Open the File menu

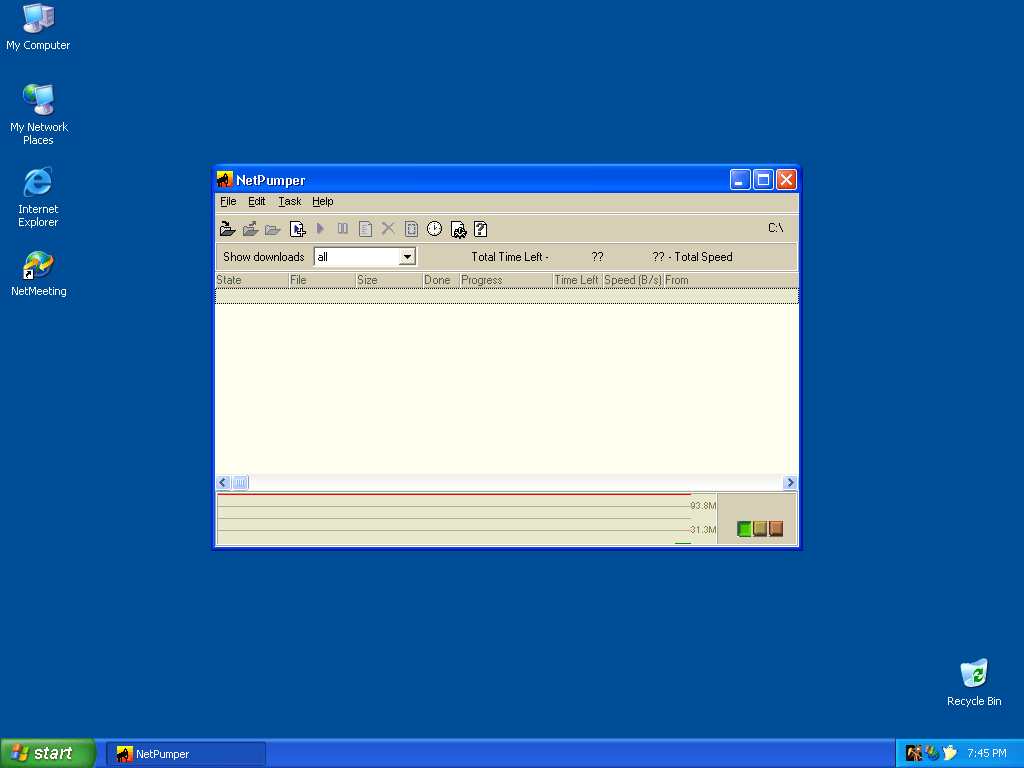click(228, 201)
